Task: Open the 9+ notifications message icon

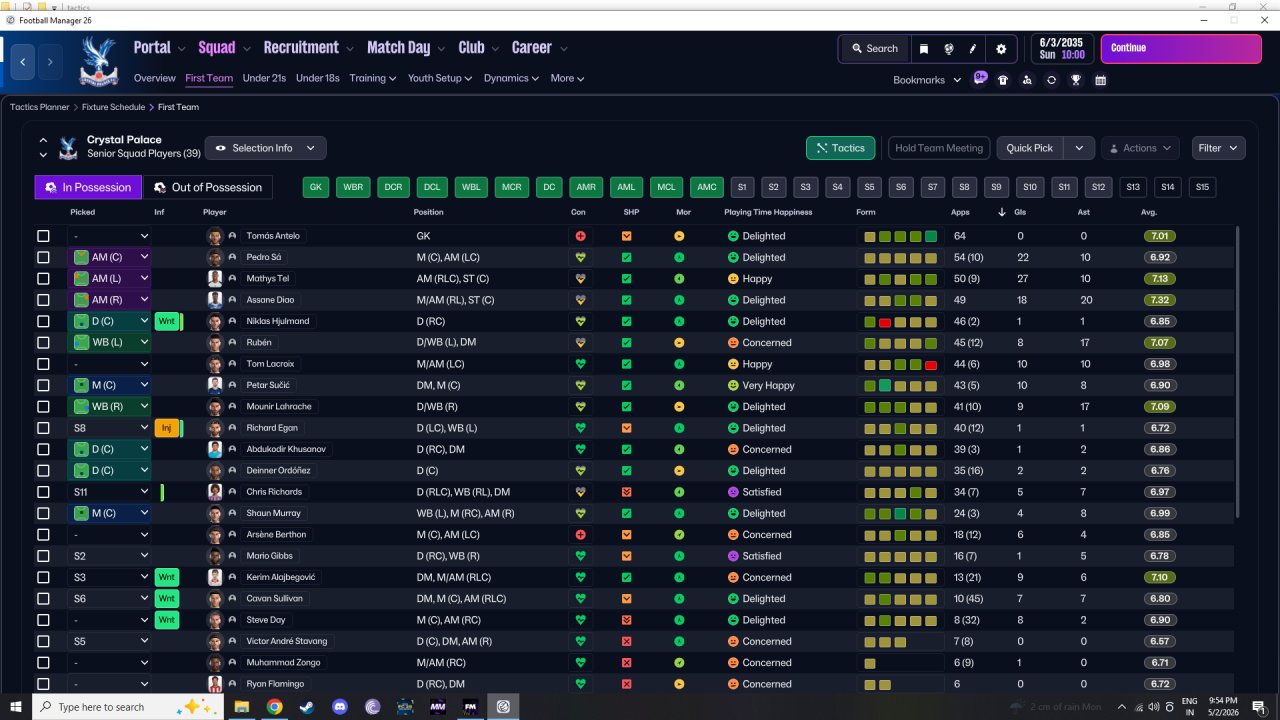Action: click(x=980, y=78)
